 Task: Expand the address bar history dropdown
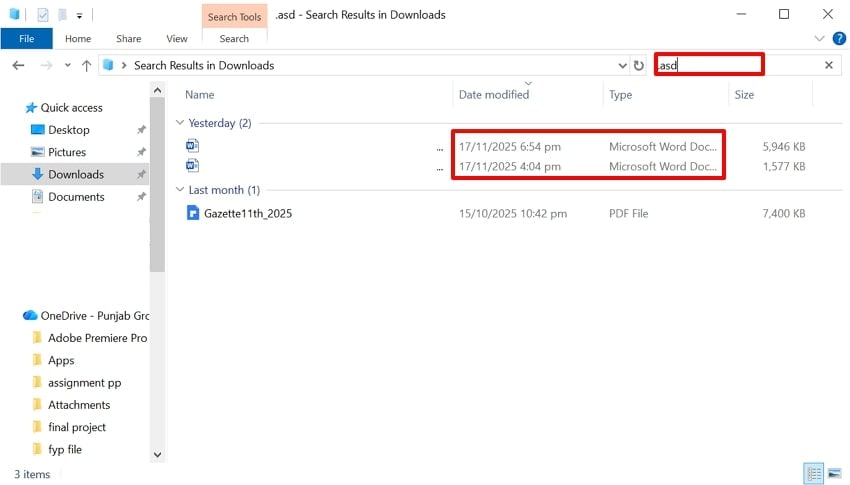pos(622,66)
